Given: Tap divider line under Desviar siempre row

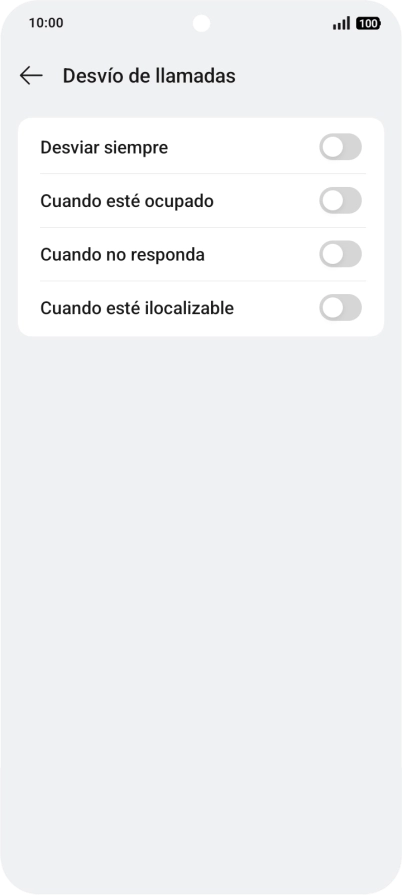Looking at the screenshot, I should click(203, 174).
